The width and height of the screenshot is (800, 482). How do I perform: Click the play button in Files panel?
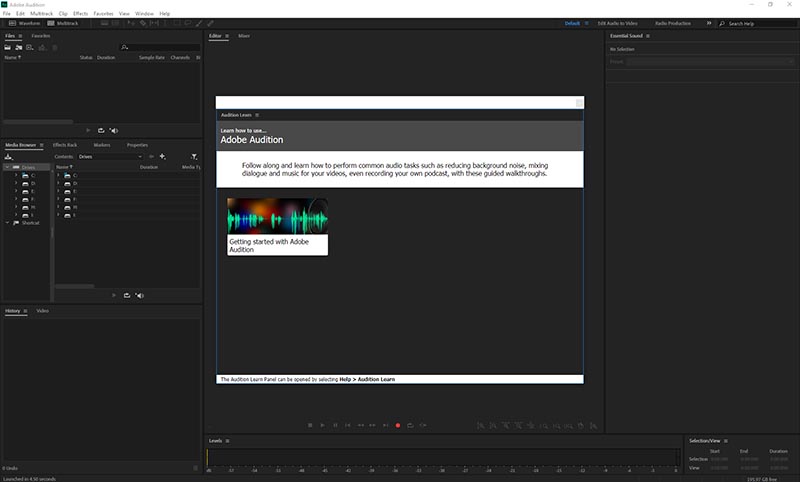[88, 131]
